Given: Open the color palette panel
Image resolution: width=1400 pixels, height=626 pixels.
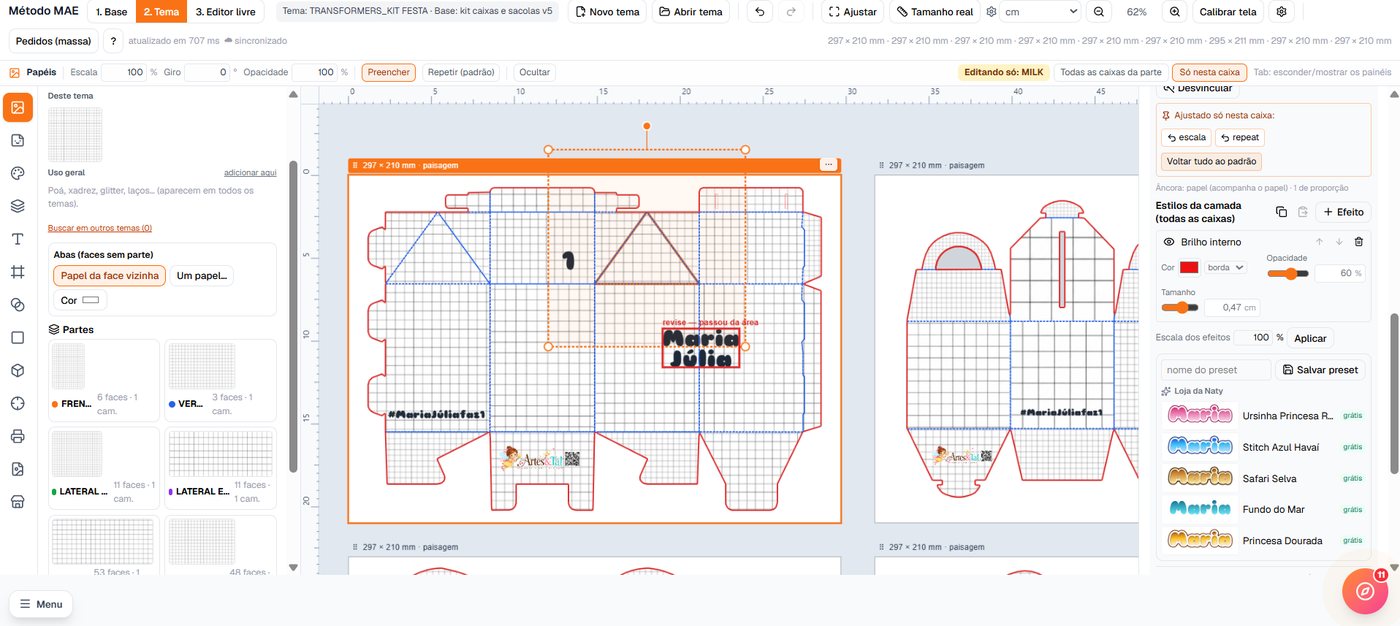Looking at the screenshot, I should 17,173.
